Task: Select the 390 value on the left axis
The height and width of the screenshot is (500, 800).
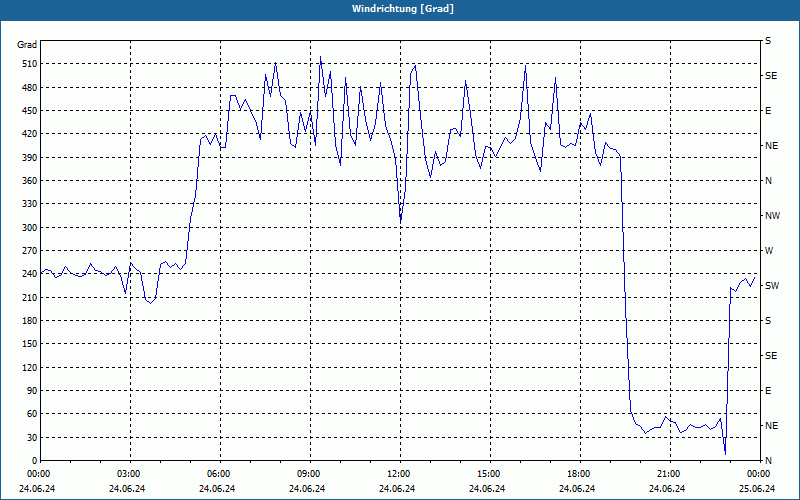Action: 28,158
